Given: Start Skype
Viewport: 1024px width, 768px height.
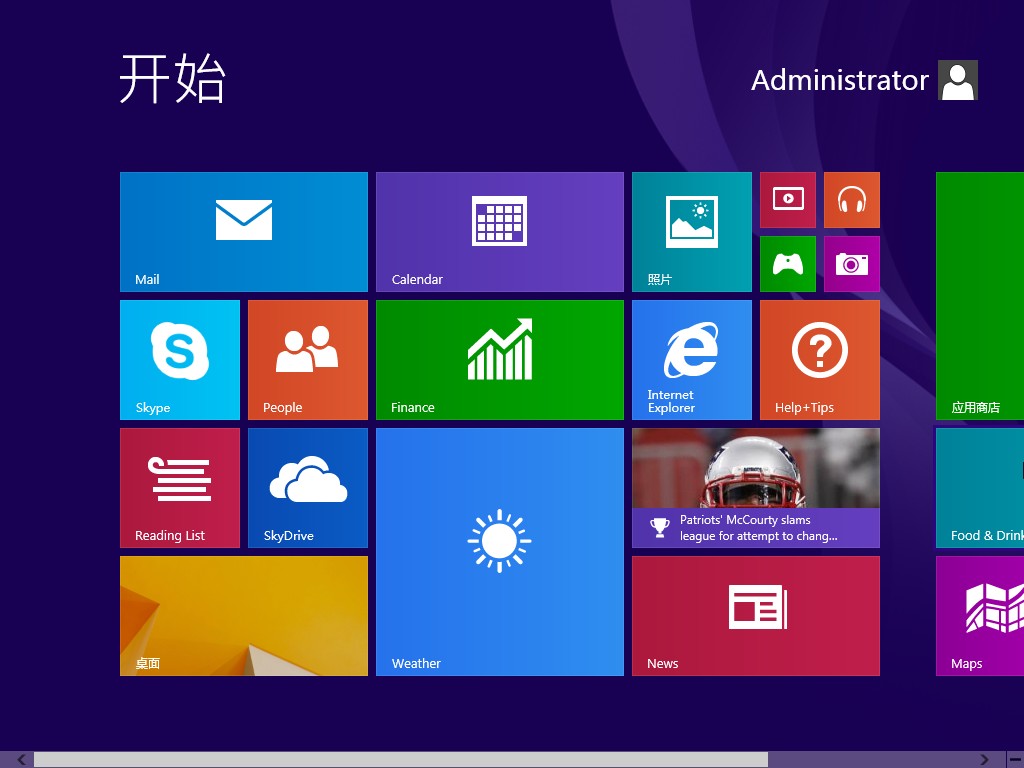Looking at the screenshot, I should (179, 359).
